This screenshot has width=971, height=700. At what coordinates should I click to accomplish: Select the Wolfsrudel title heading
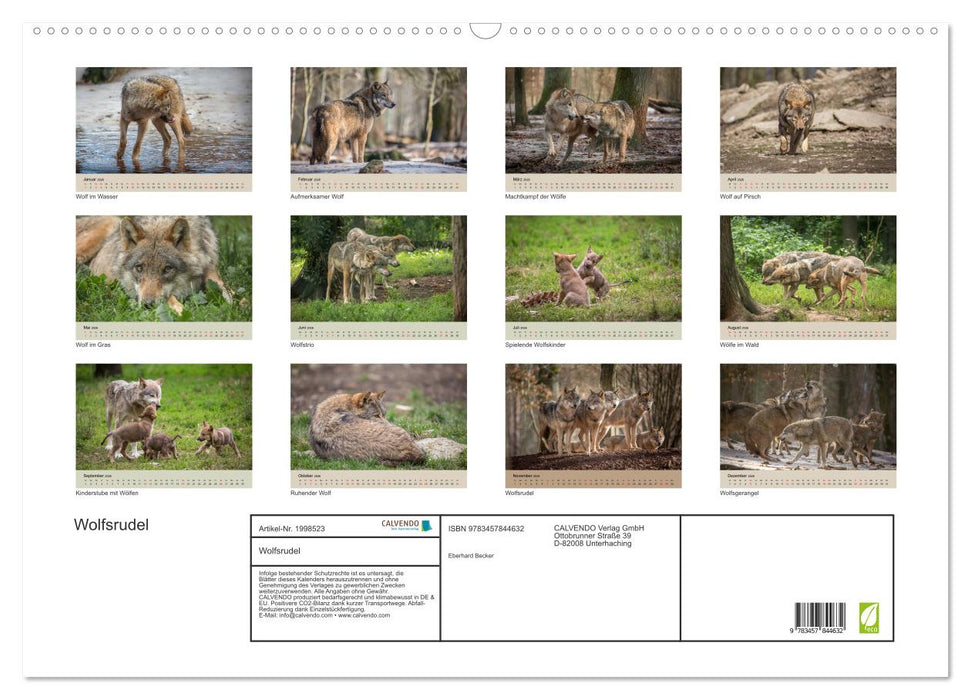pyautogui.click(x=112, y=524)
